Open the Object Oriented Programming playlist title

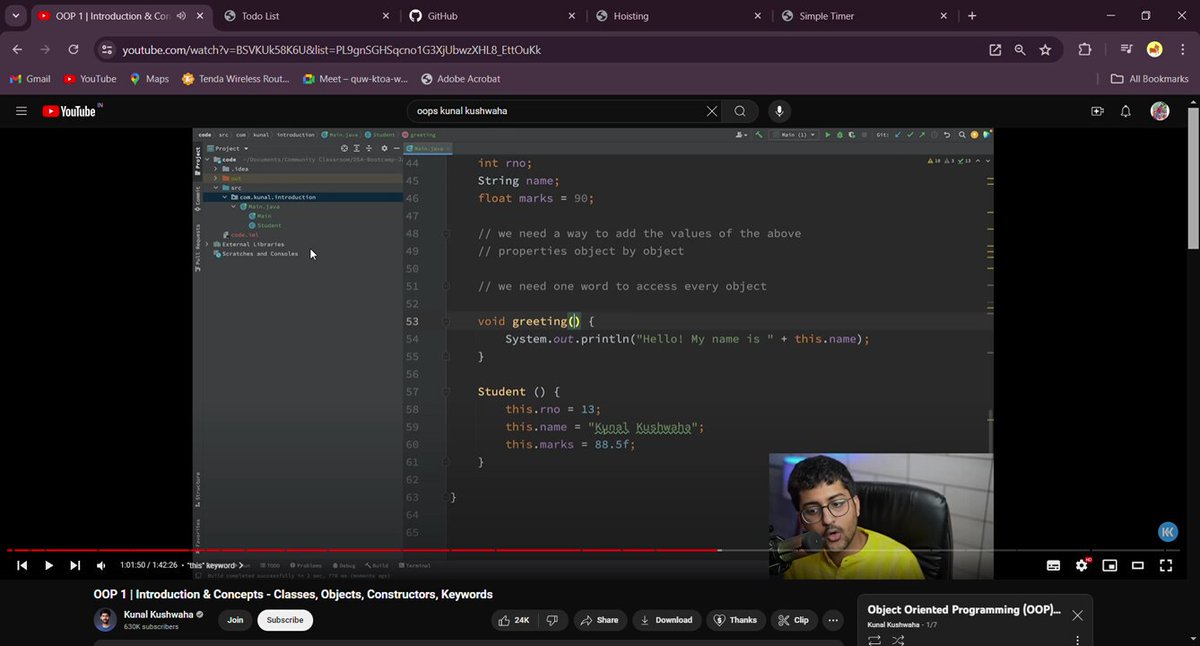click(964, 609)
